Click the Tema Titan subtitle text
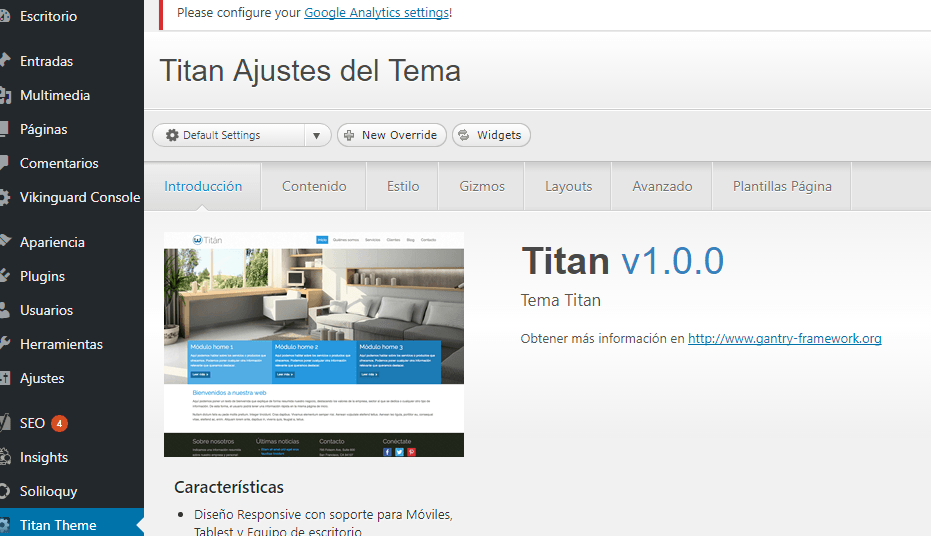 point(560,300)
